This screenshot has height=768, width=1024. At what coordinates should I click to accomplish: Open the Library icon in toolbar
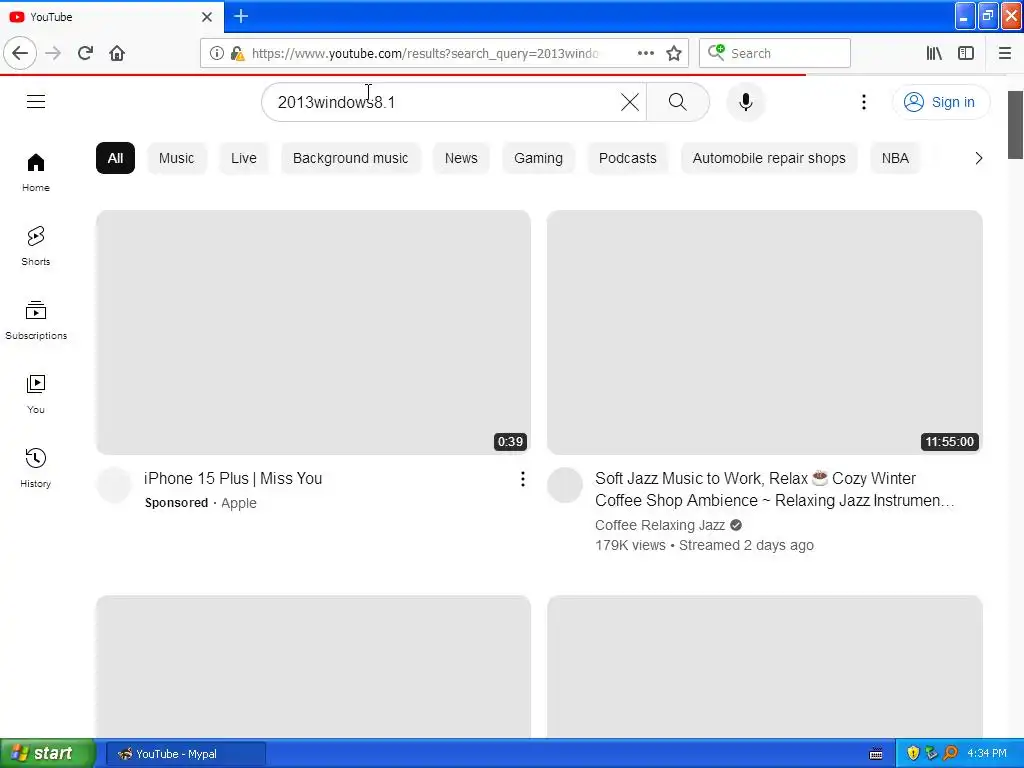tap(934, 53)
